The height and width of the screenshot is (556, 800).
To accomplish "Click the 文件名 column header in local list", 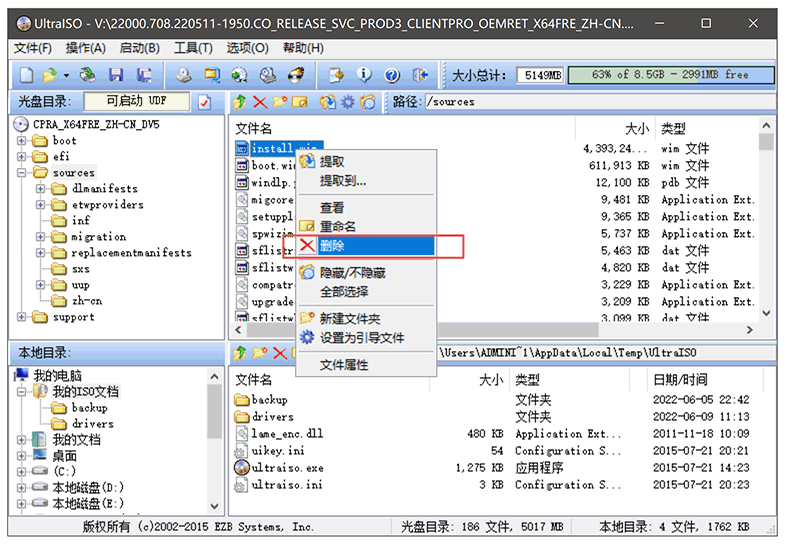I will 330,380.
